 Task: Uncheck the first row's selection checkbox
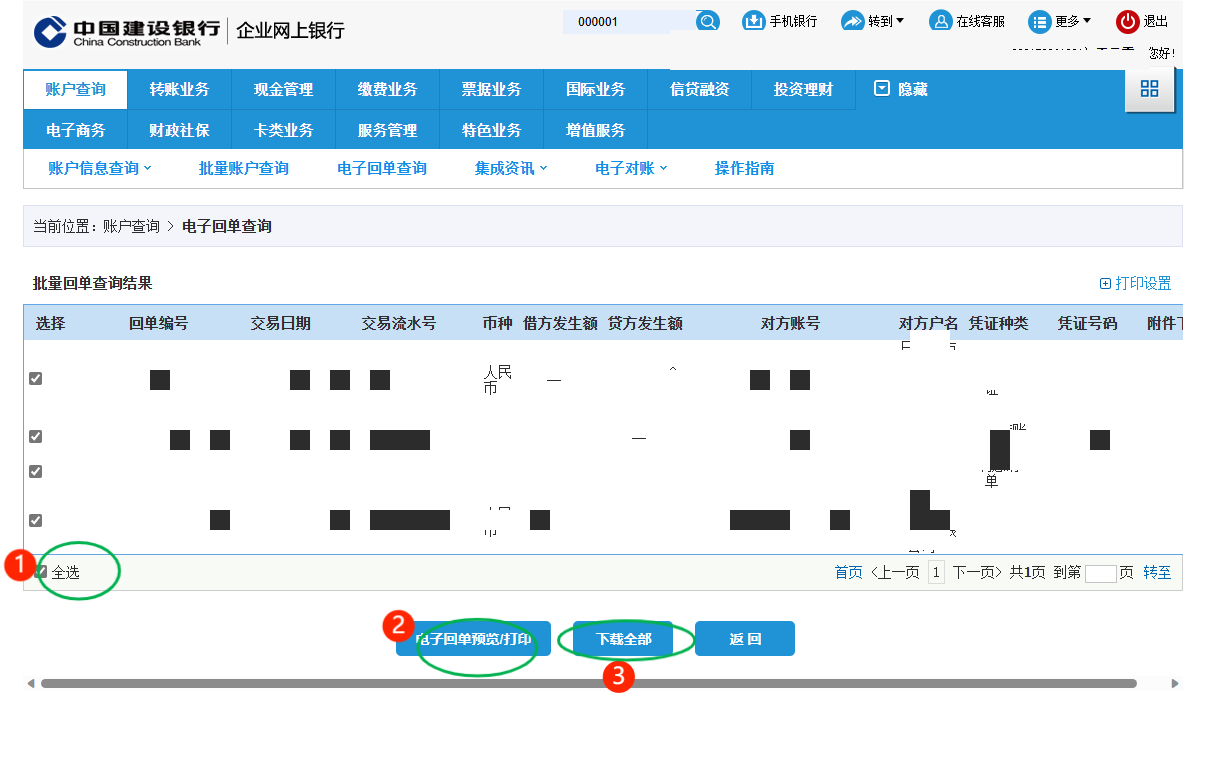point(36,379)
